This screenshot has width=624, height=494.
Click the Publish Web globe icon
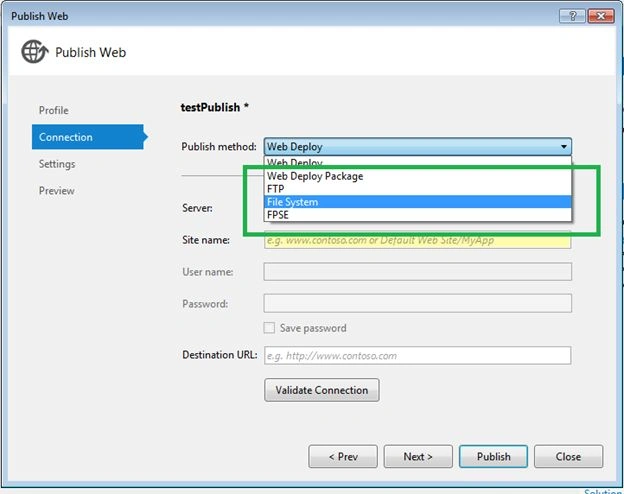(x=35, y=52)
